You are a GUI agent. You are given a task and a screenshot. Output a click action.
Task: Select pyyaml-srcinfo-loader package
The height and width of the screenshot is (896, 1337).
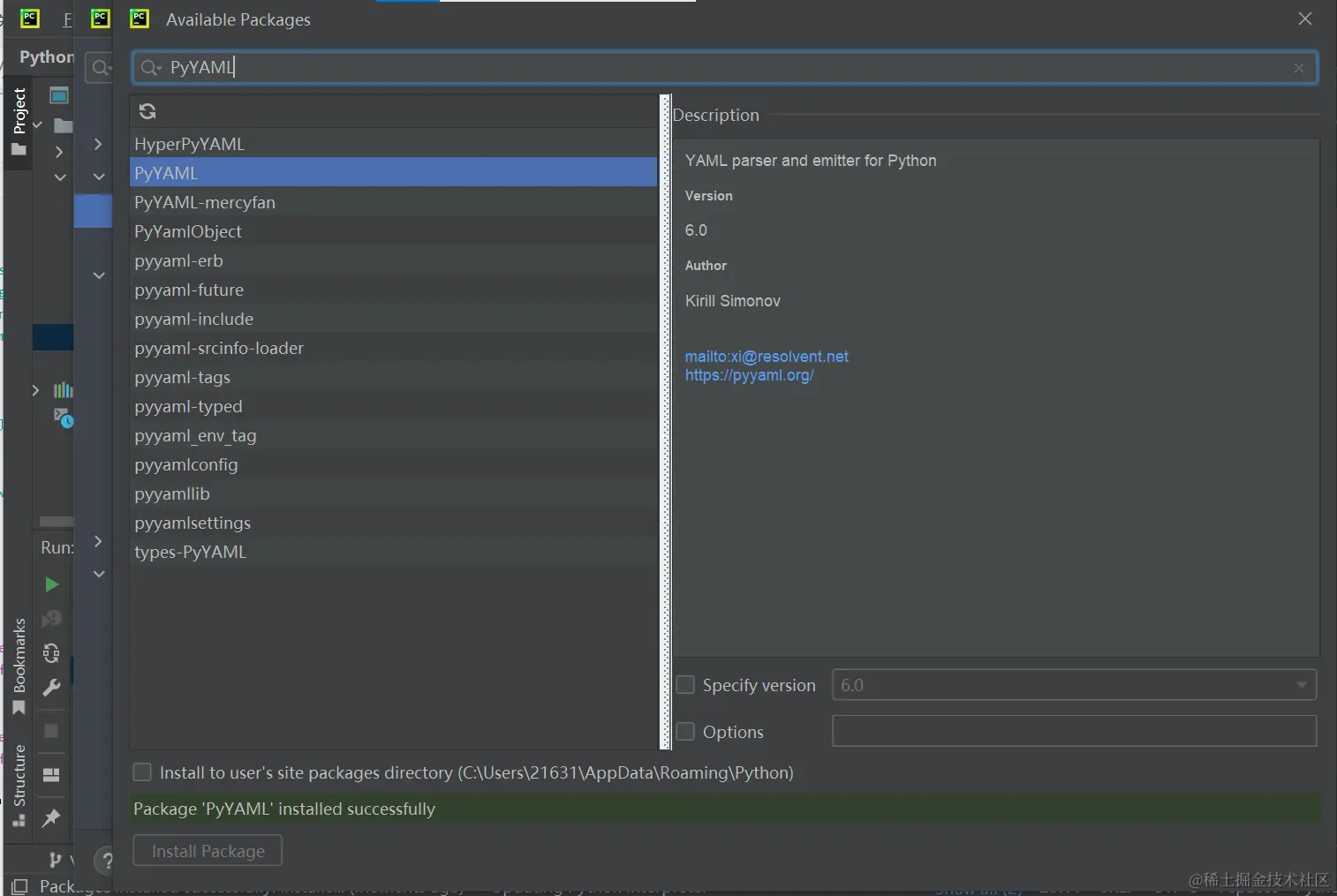click(x=394, y=348)
